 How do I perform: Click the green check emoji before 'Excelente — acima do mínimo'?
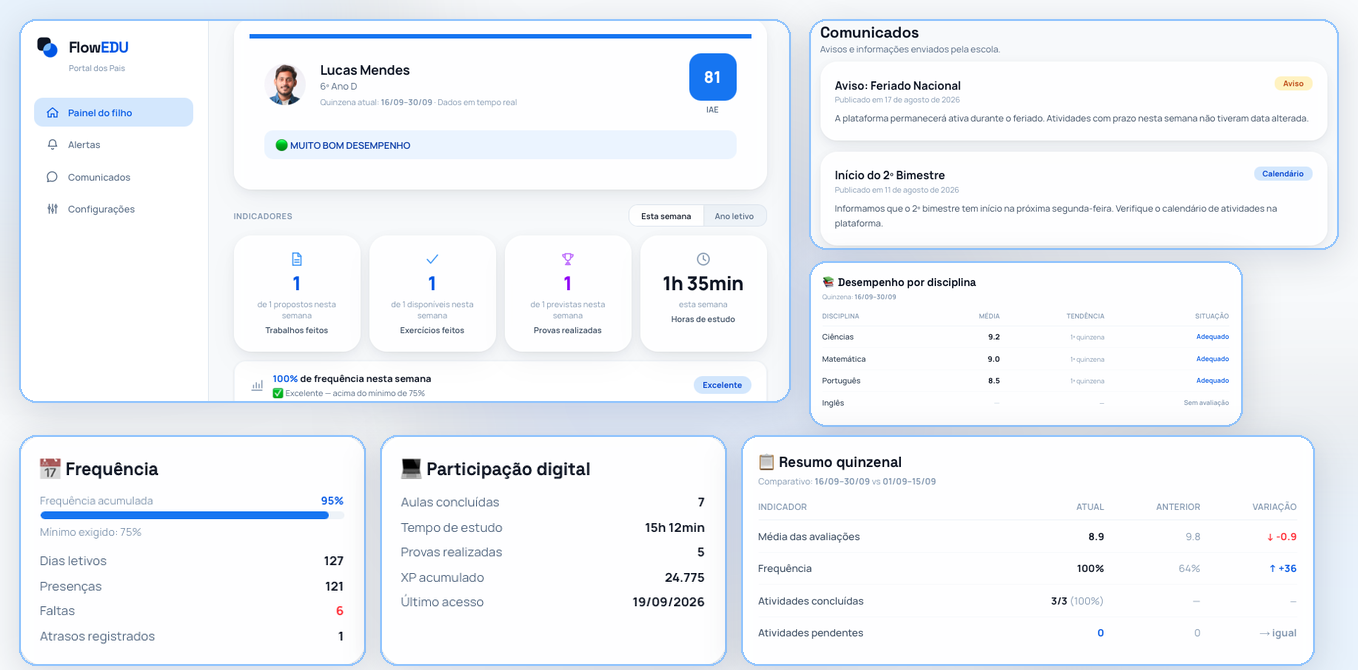click(278, 393)
